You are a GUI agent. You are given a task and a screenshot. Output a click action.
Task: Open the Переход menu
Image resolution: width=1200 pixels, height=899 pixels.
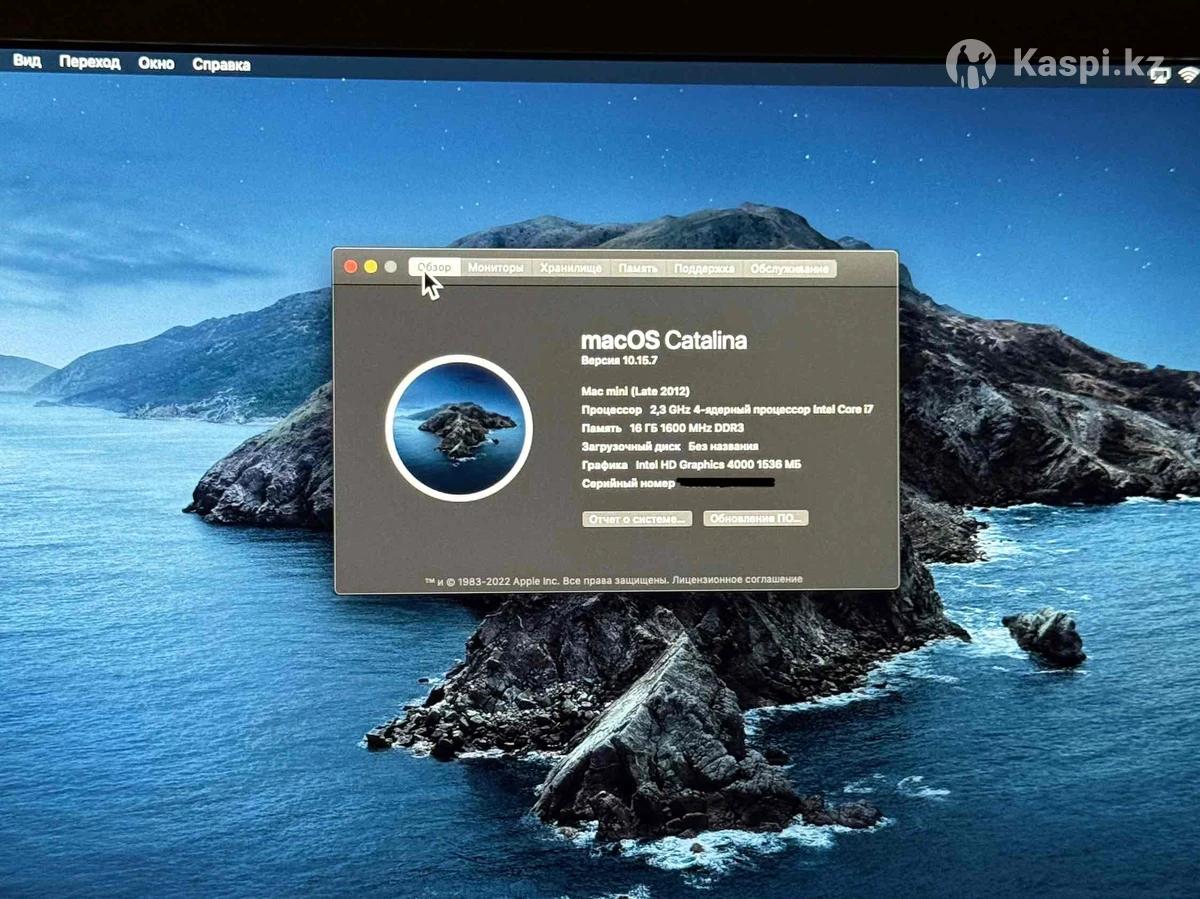pos(89,63)
